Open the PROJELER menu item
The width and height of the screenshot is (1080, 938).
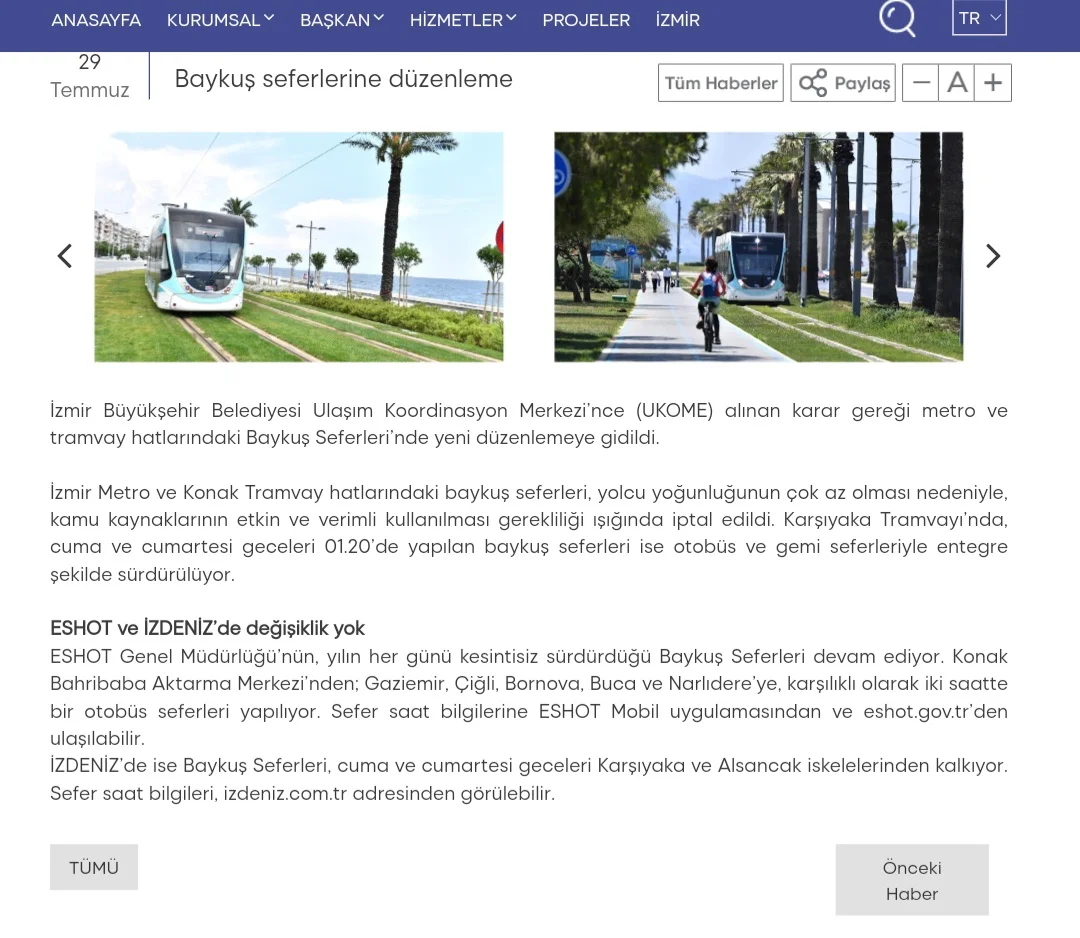click(x=586, y=20)
